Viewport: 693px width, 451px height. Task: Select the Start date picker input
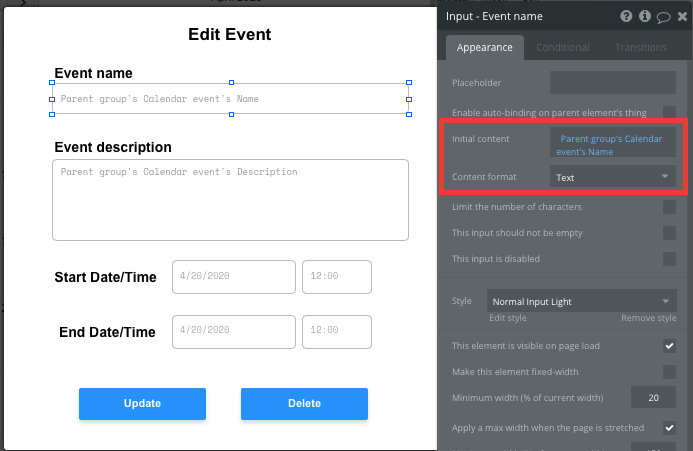coord(234,277)
